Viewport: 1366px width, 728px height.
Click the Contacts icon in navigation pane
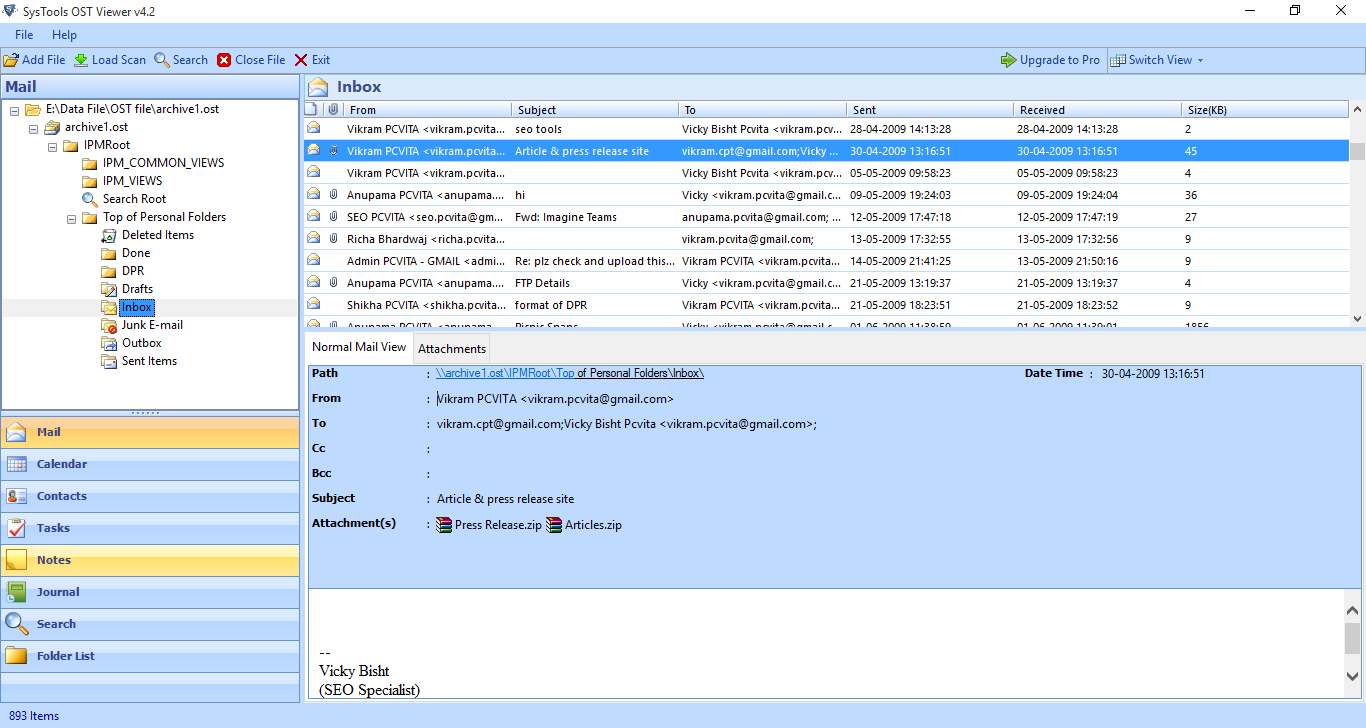(17, 496)
